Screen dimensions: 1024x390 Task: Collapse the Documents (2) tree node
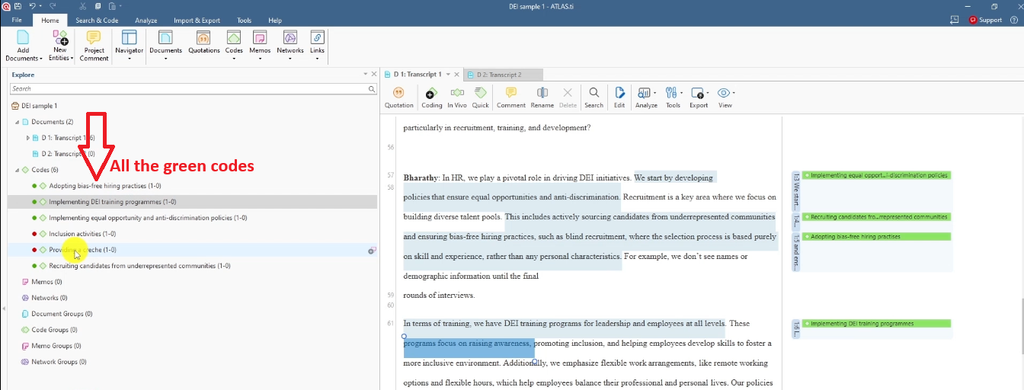(x=16, y=122)
